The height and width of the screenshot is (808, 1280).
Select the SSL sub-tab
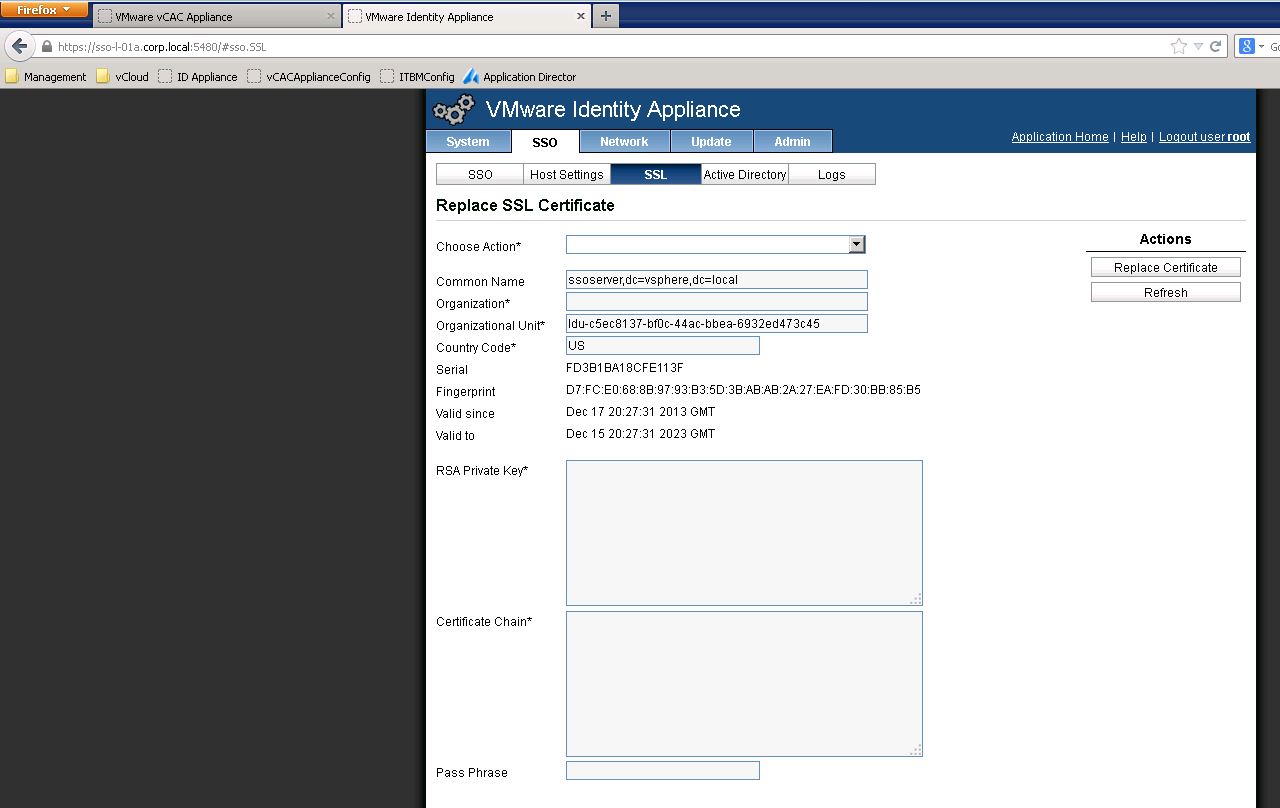tap(656, 174)
